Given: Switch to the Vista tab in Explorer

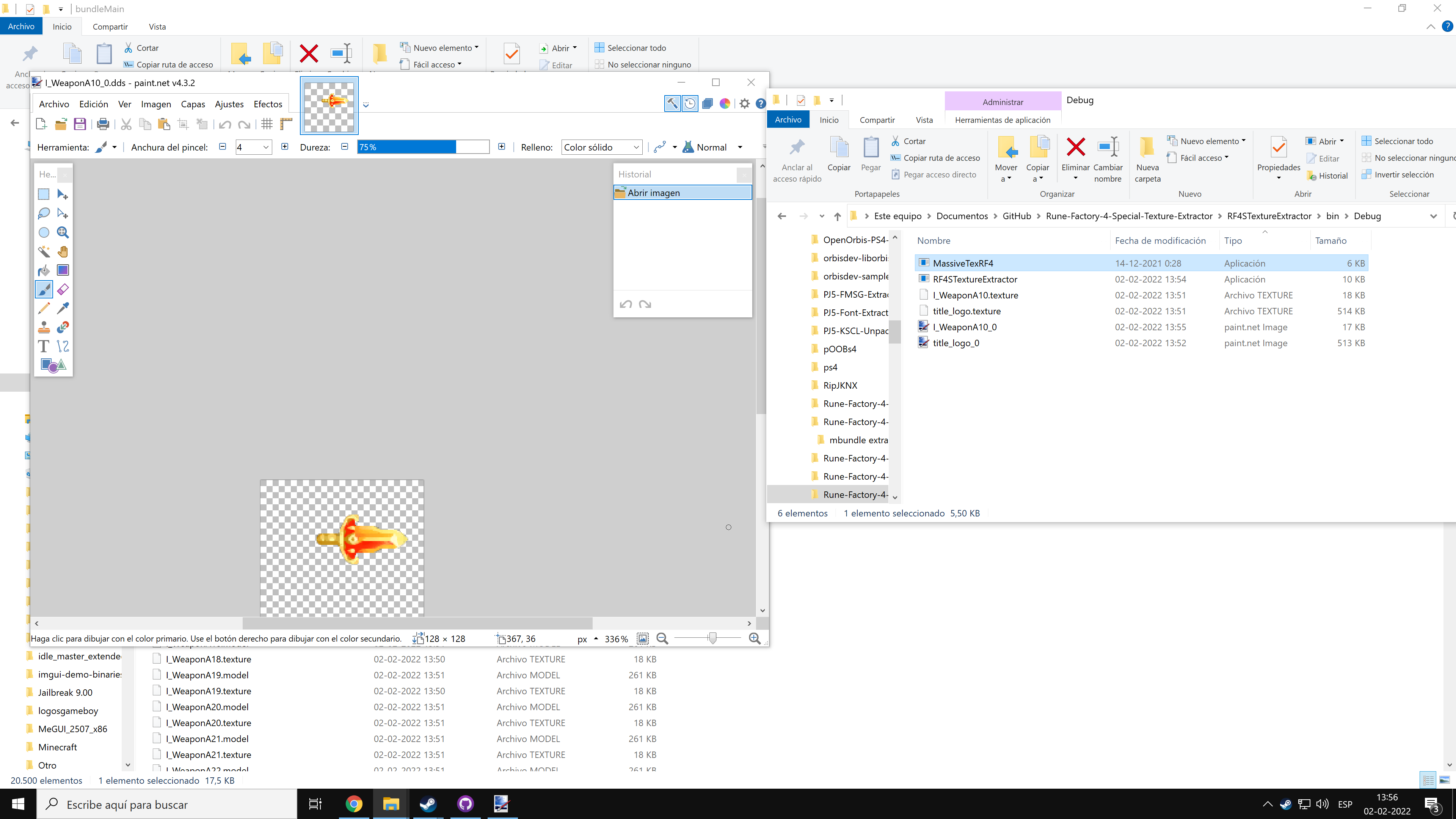Looking at the screenshot, I should pyautogui.click(x=924, y=120).
